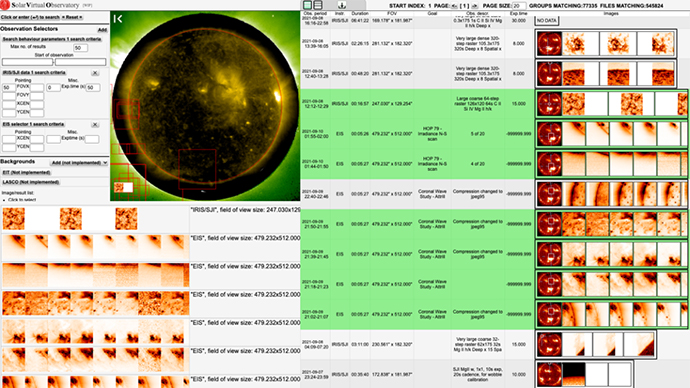Click the 'FILES MATCHING:545824' status text

tap(632, 6)
